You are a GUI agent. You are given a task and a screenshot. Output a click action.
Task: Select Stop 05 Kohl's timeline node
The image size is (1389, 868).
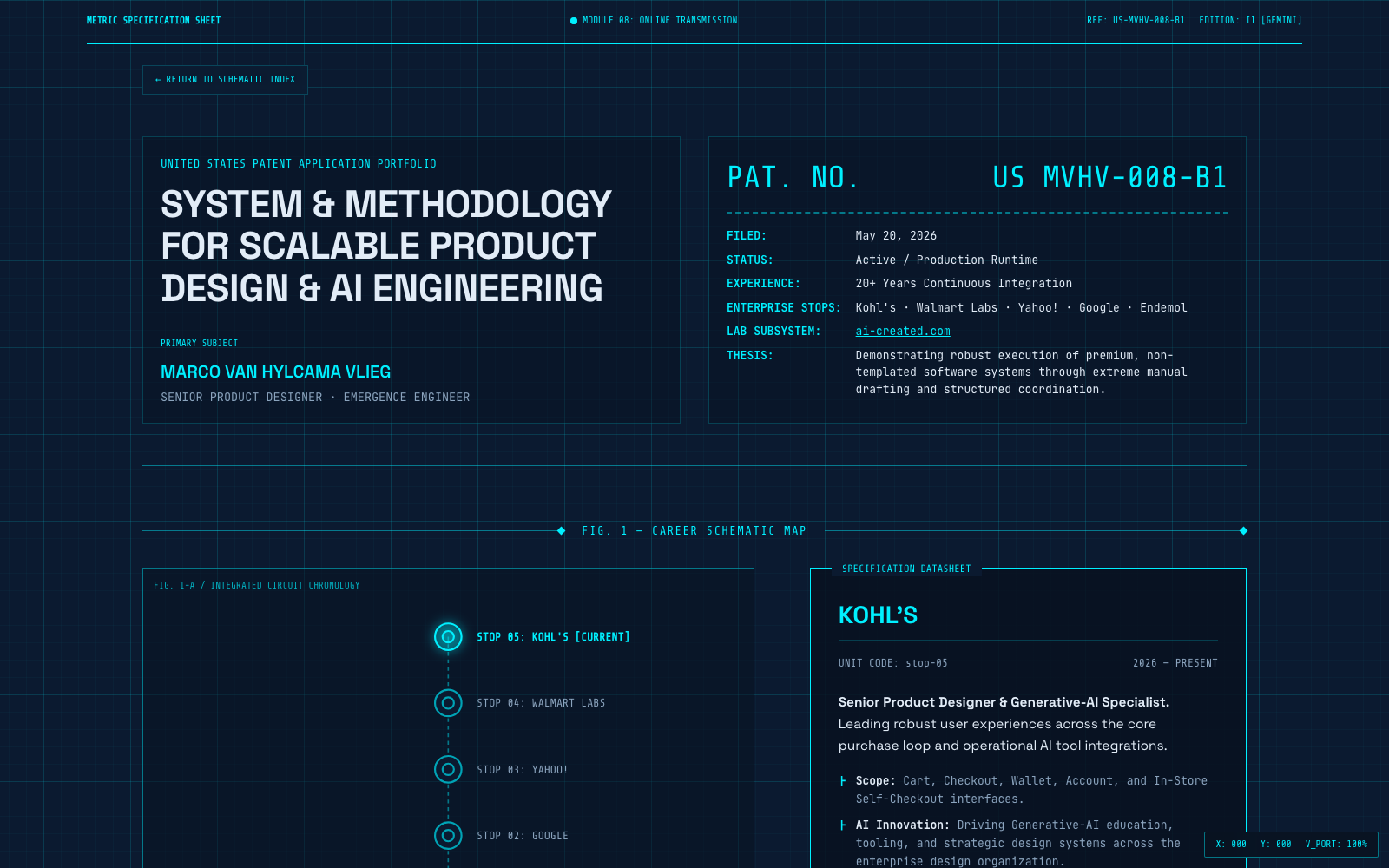coord(448,637)
